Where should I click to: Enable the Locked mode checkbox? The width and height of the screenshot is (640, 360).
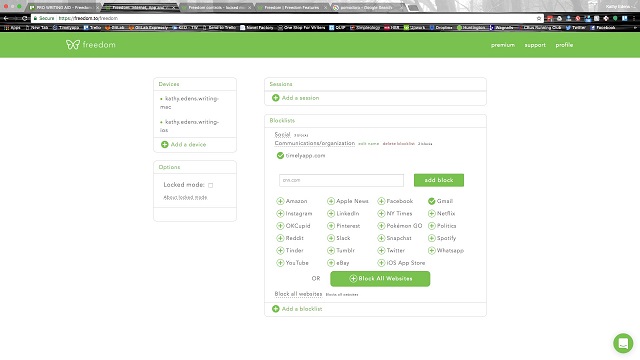[211, 185]
